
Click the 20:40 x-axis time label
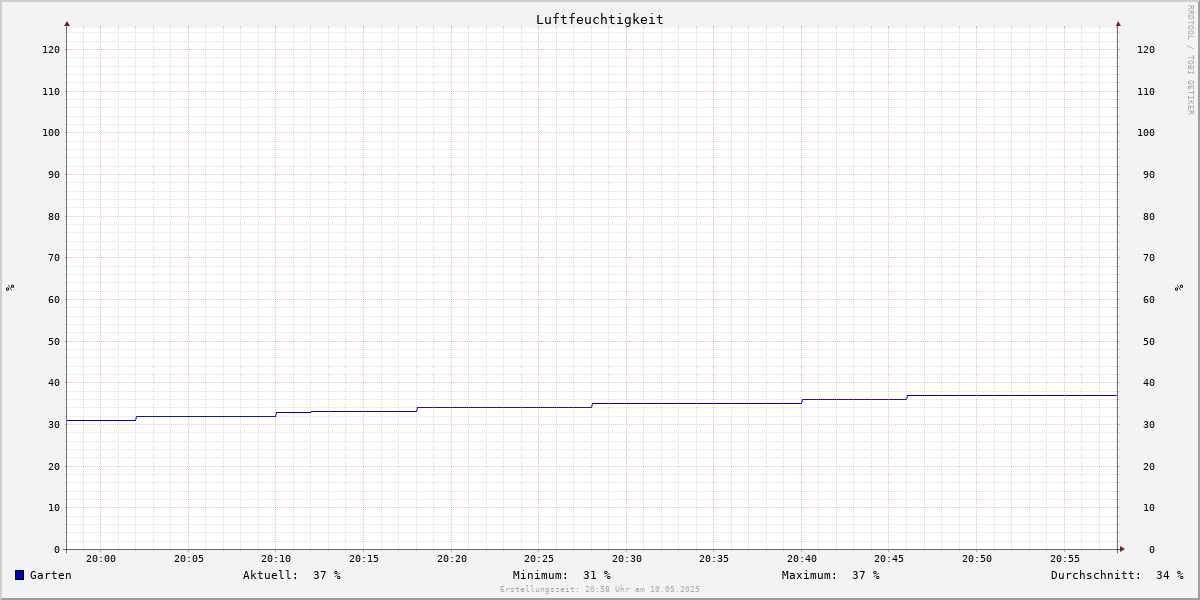(802, 559)
